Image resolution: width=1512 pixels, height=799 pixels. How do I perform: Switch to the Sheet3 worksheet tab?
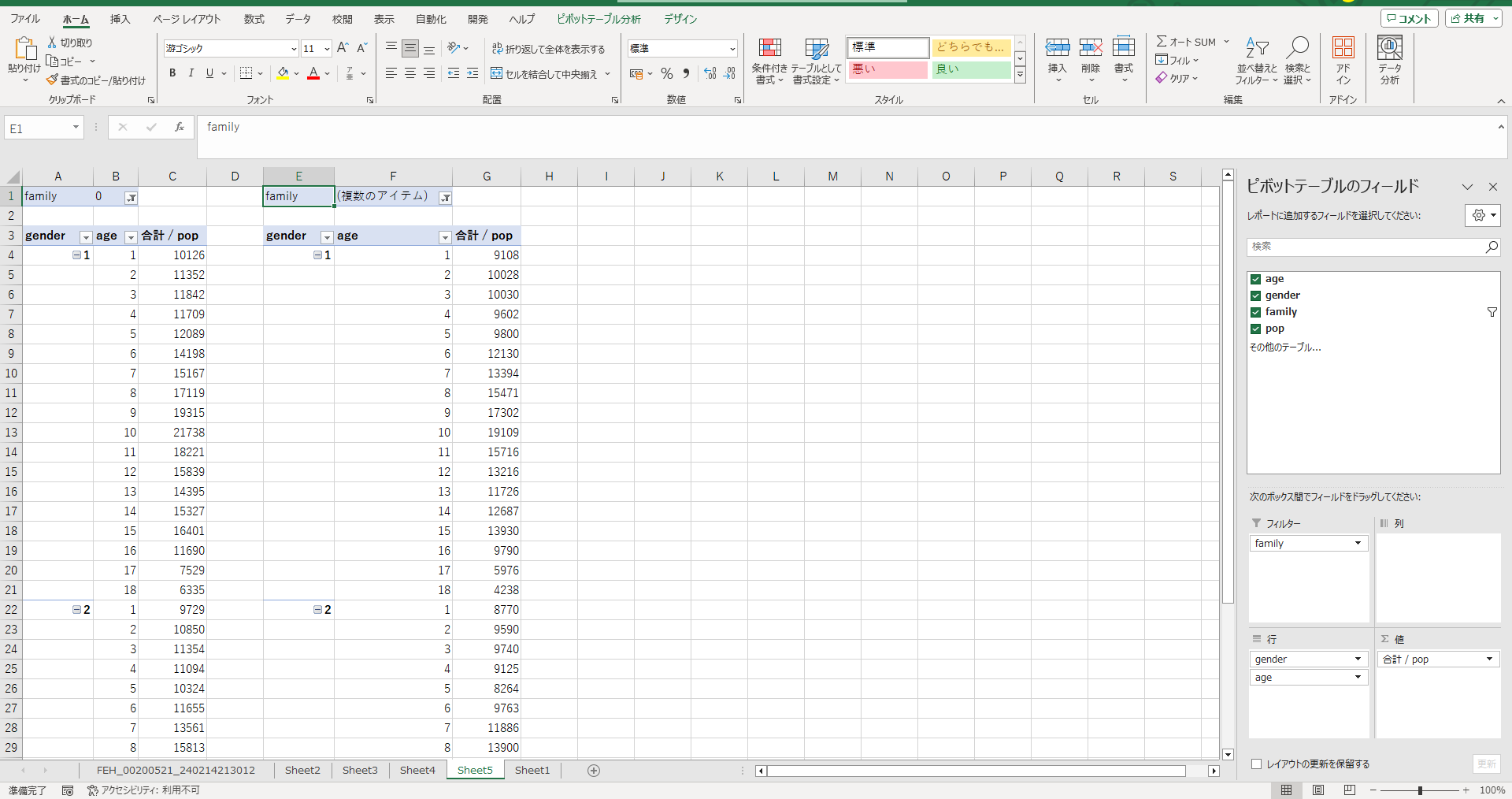360,770
